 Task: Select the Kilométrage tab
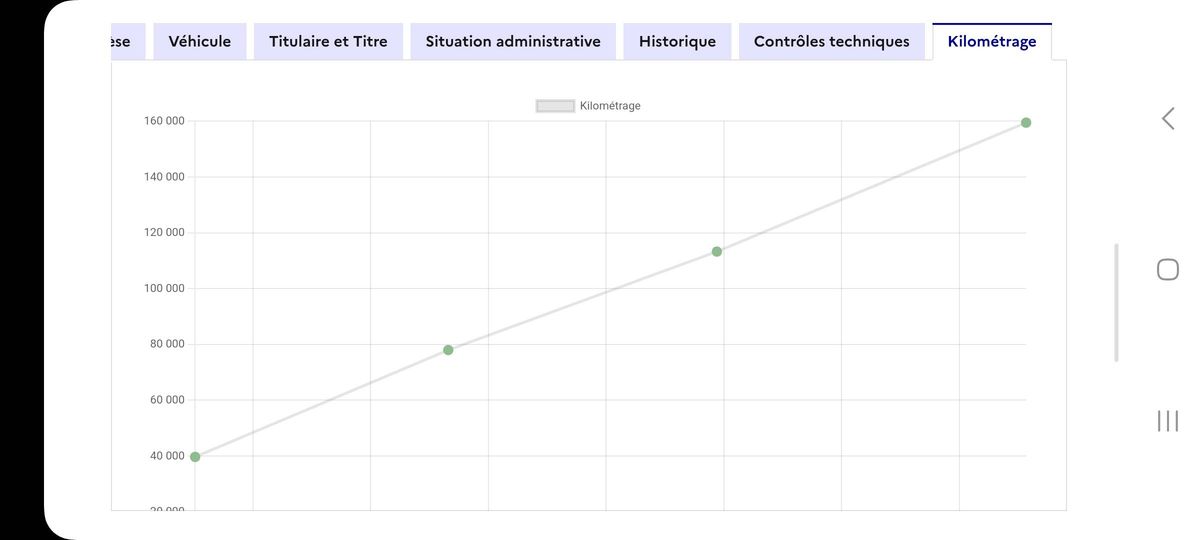coord(992,42)
